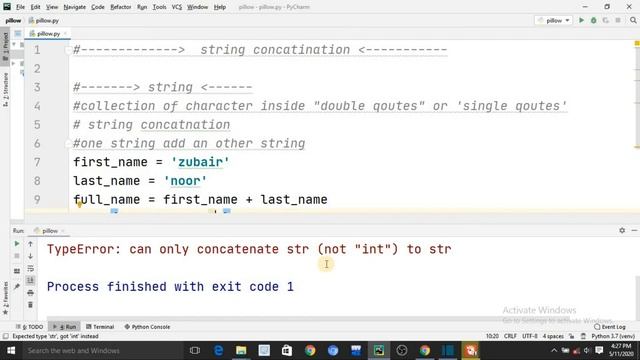Run the pillow configuration from the top toolbar
Image resolution: width=640 pixels, height=360 pixels.
click(581, 20)
